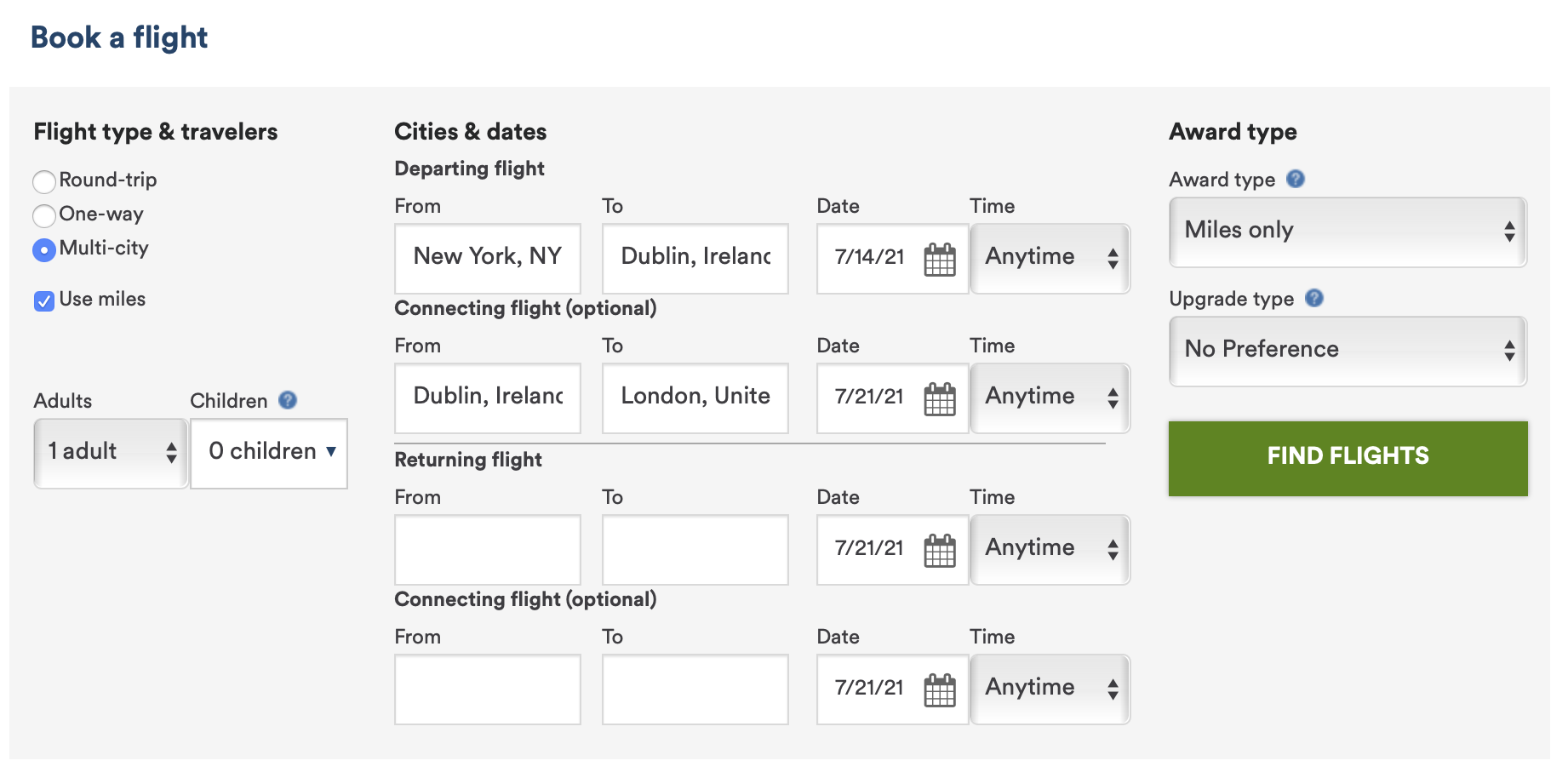Click the FIND FLIGHTS button
Viewport: 1568px width, 778px height.
[x=1348, y=458]
